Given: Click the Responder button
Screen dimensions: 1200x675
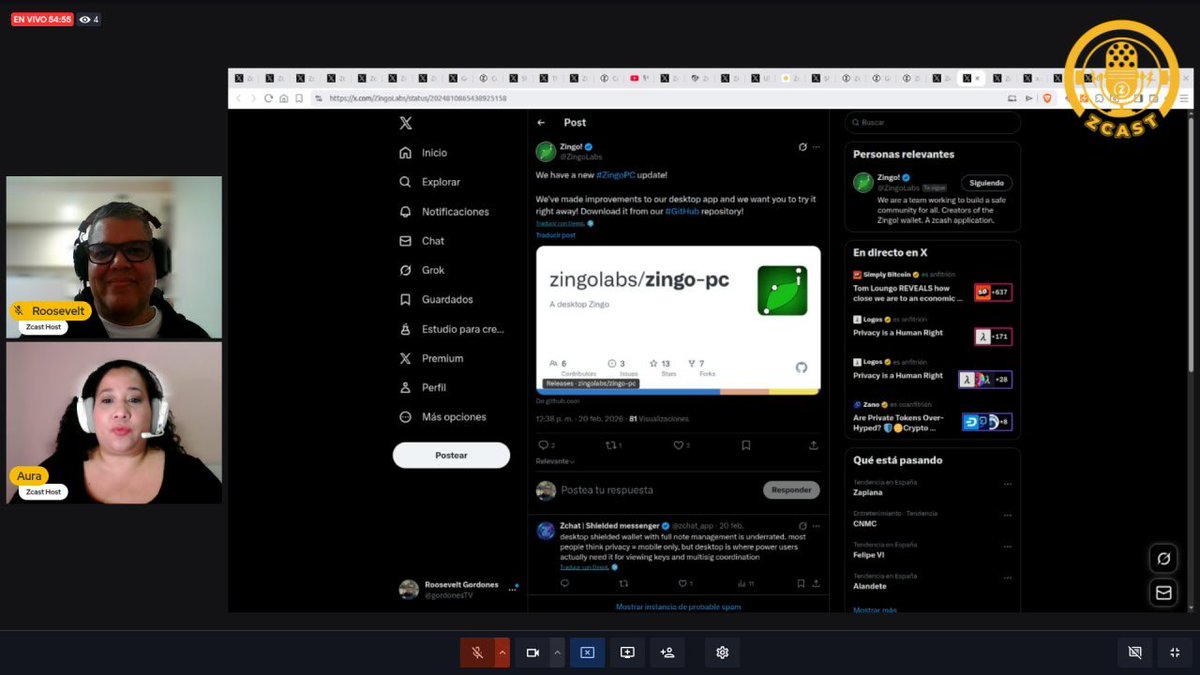Looking at the screenshot, I should [x=791, y=490].
